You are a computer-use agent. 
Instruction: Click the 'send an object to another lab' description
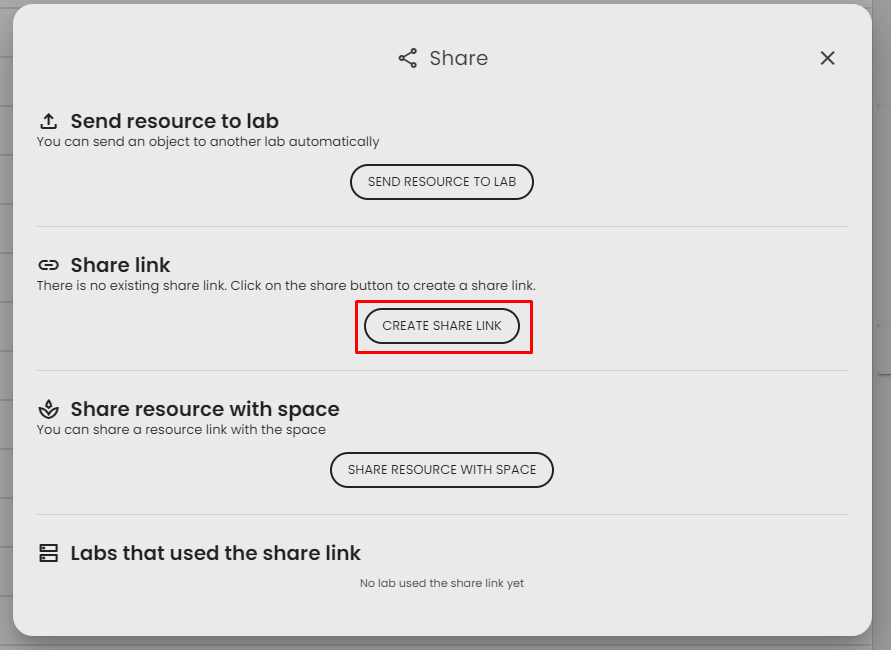pyautogui.click(x=208, y=142)
